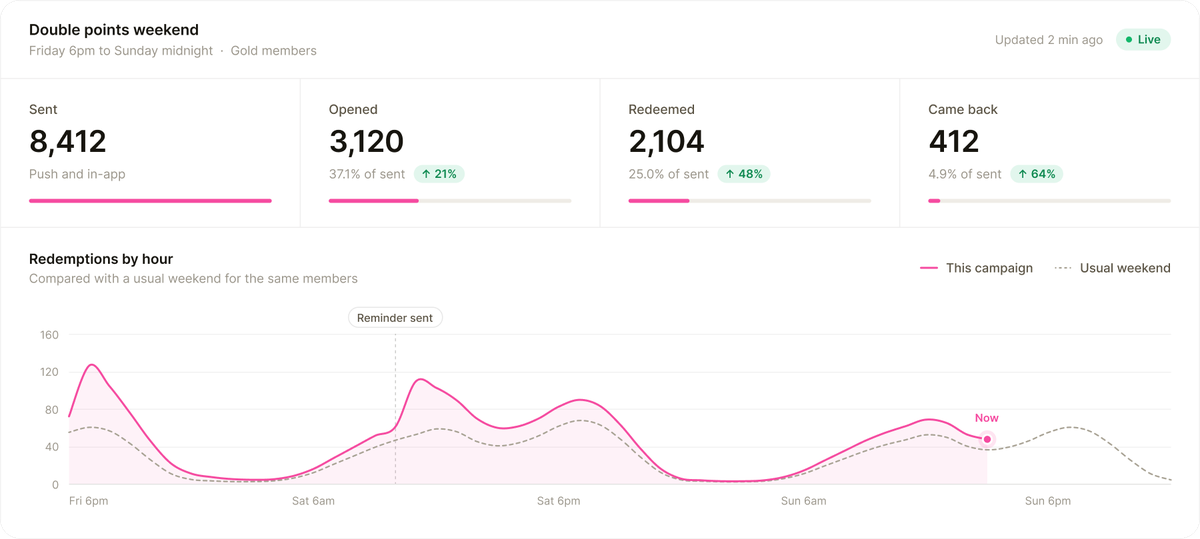Click the 21% increase badge under Opened
Screen dimensions: 1200x539
coord(439,174)
